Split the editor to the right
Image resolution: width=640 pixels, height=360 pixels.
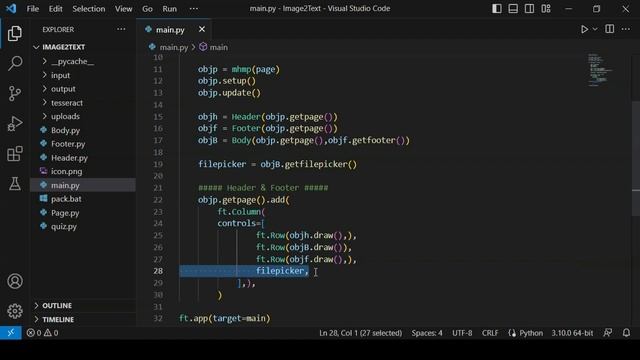[609, 29]
